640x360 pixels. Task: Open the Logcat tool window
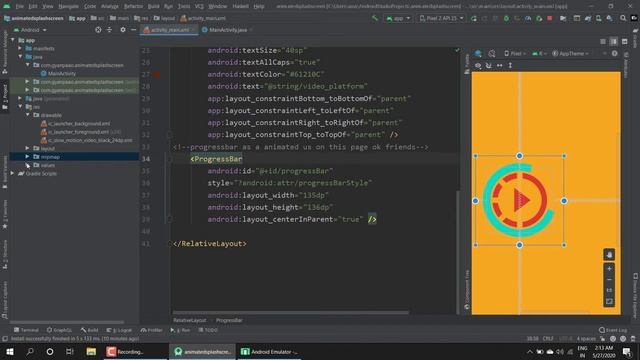[119, 330]
